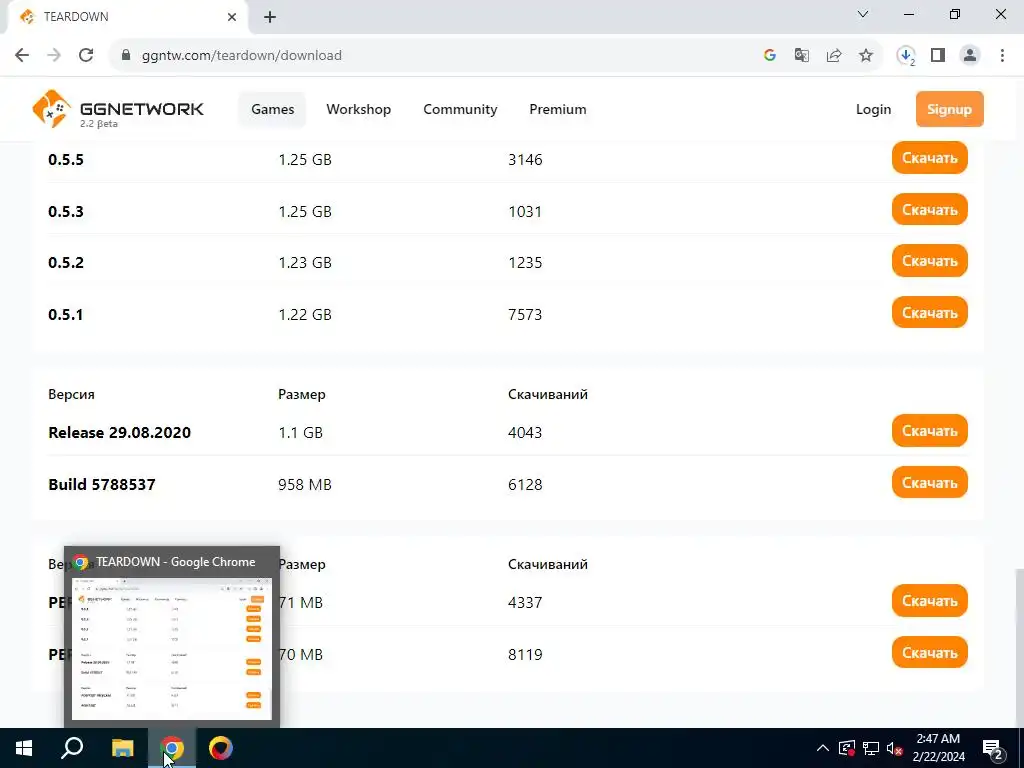
Task: Open the Windows Start menu
Action: tap(24, 748)
